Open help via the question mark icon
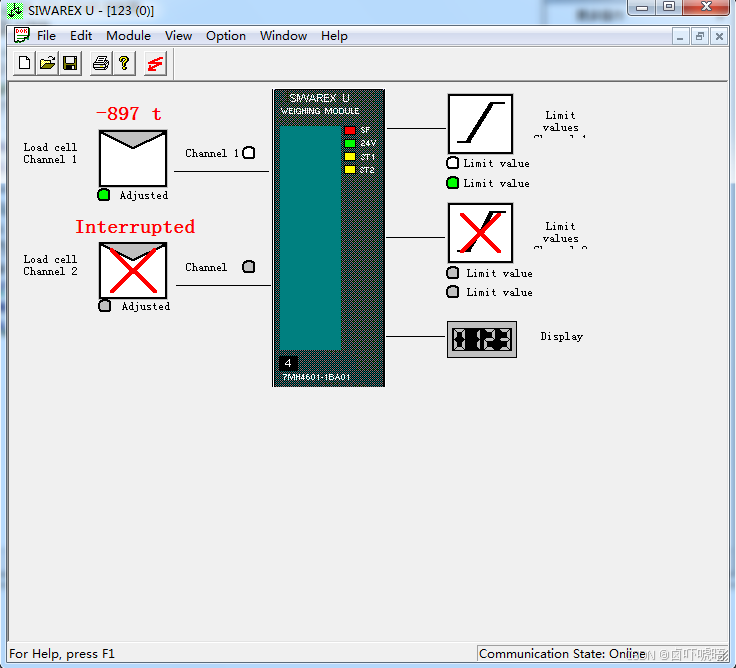Image resolution: width=736 pixels, height=668 pixels. coord(124,63)
